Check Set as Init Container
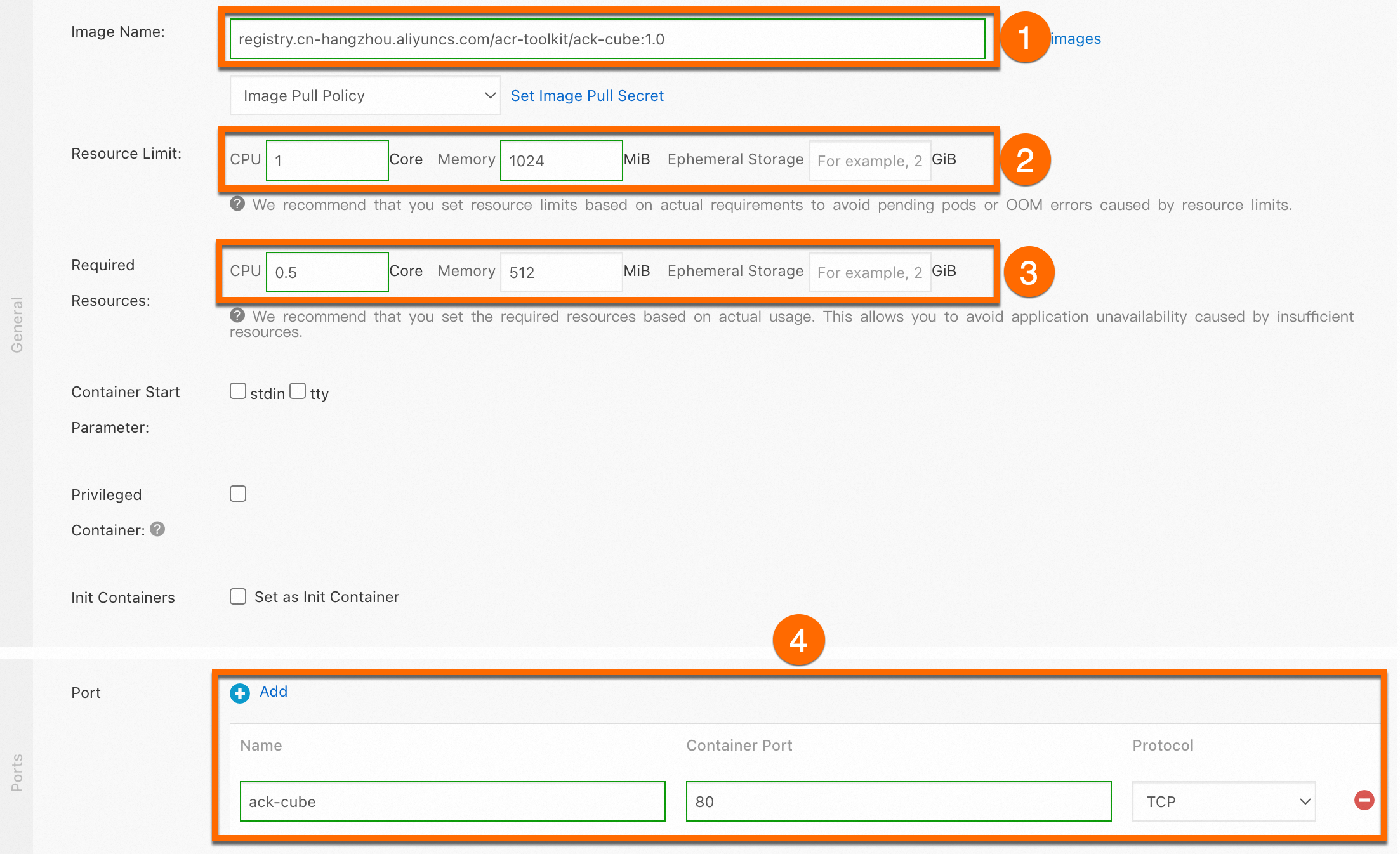 238,596
